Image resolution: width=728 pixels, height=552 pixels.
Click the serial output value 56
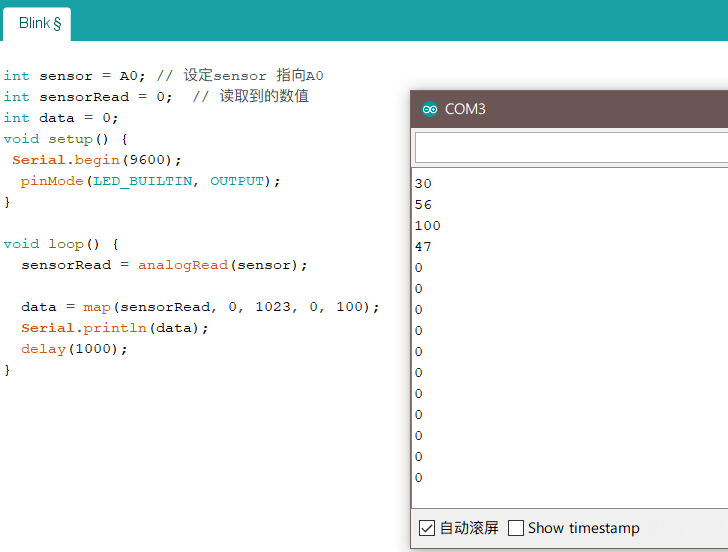[423, 204]
